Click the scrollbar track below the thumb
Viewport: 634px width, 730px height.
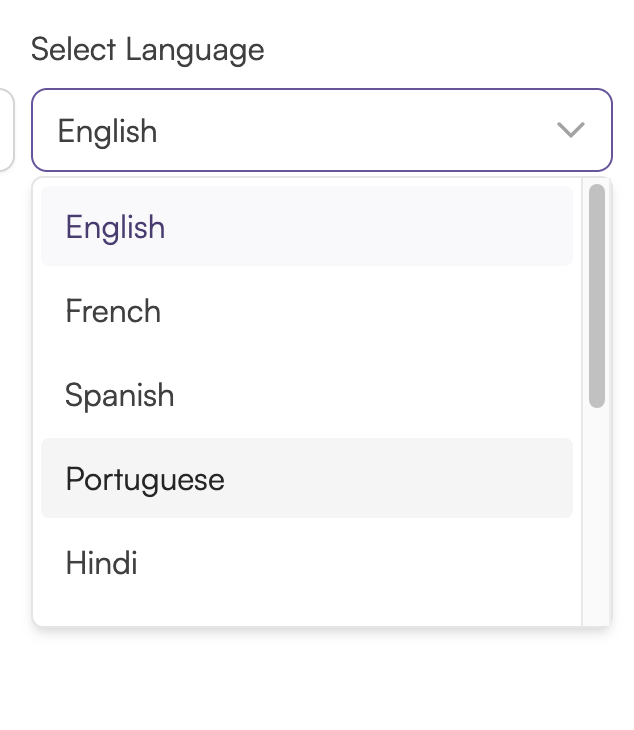tap(597, 517)
